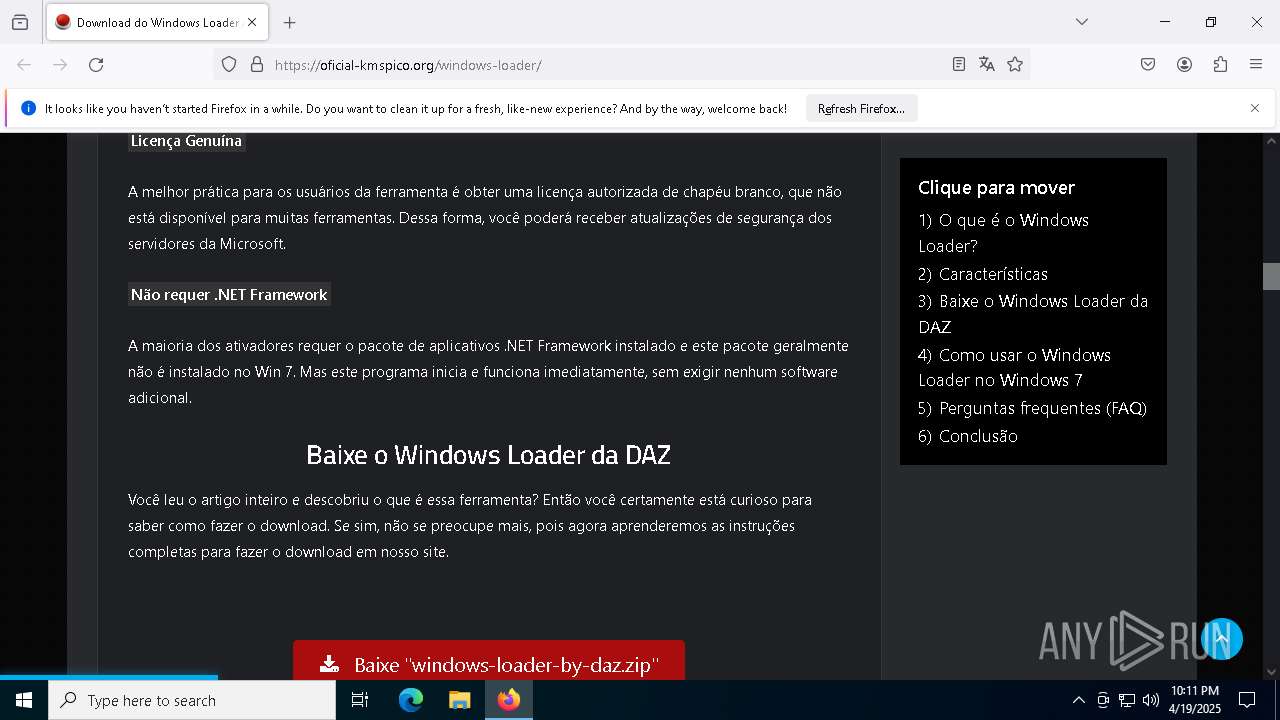The width and height of the screenshot is (1280, 720).
Task: Open network status tray icon
Action: 1127,700
